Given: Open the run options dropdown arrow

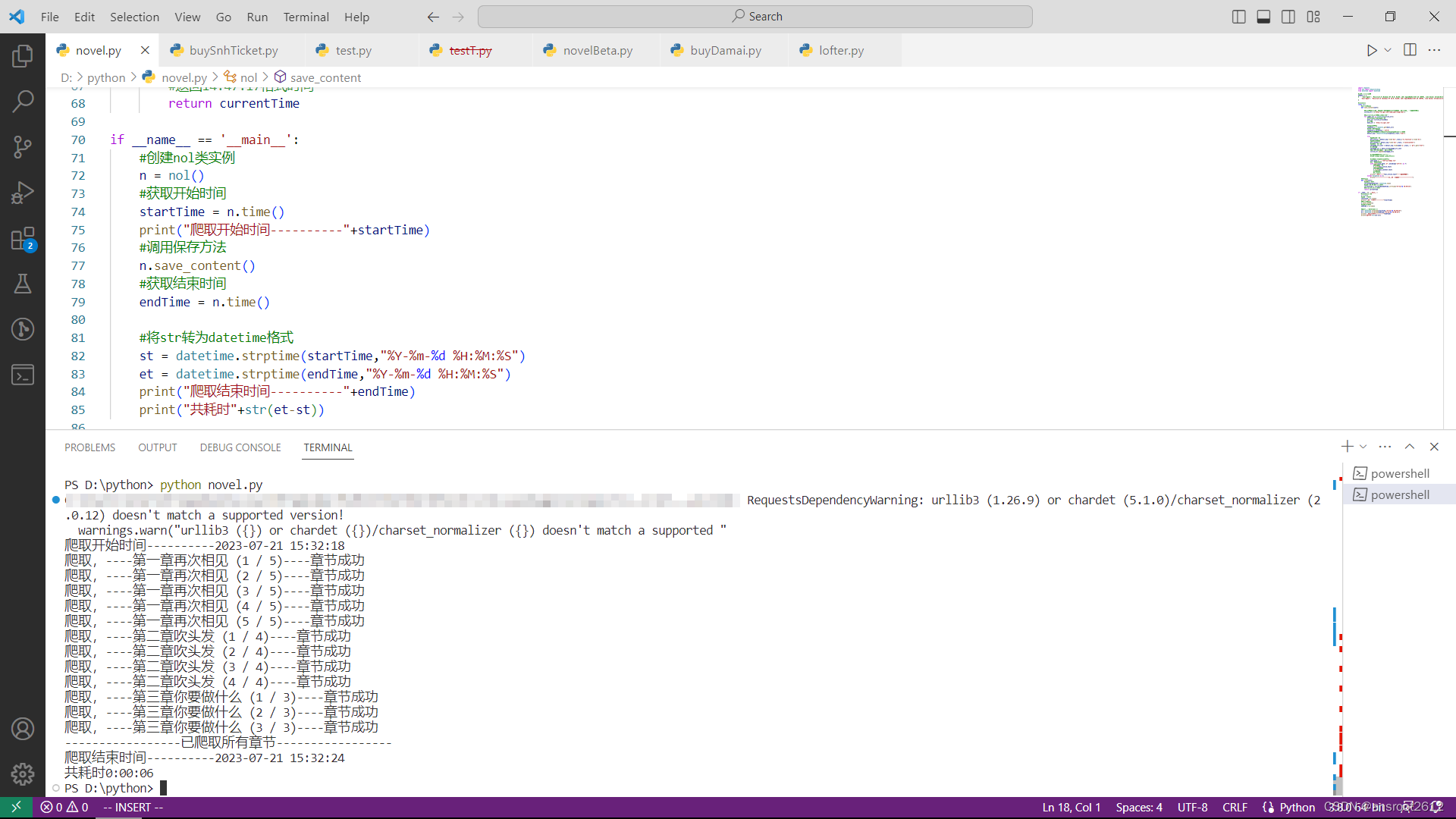Looking at the screenshot, I should 1388,50.
